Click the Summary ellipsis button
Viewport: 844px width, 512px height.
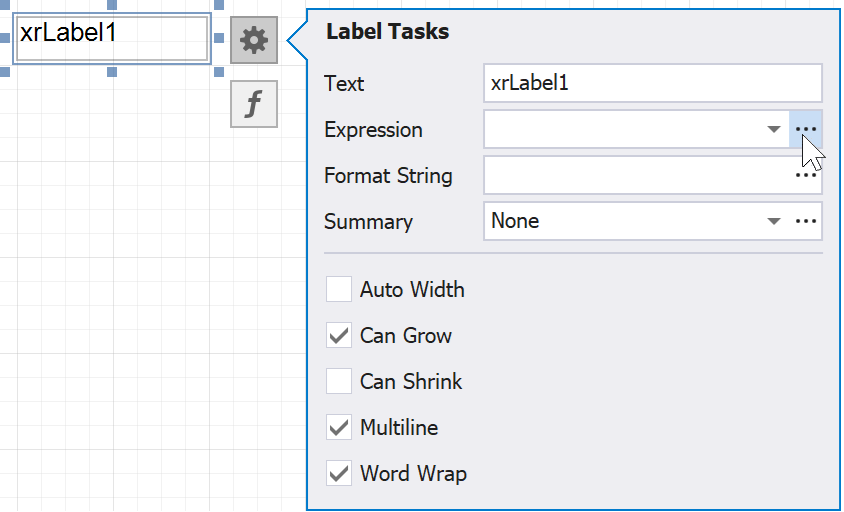[x=806, y=222]
